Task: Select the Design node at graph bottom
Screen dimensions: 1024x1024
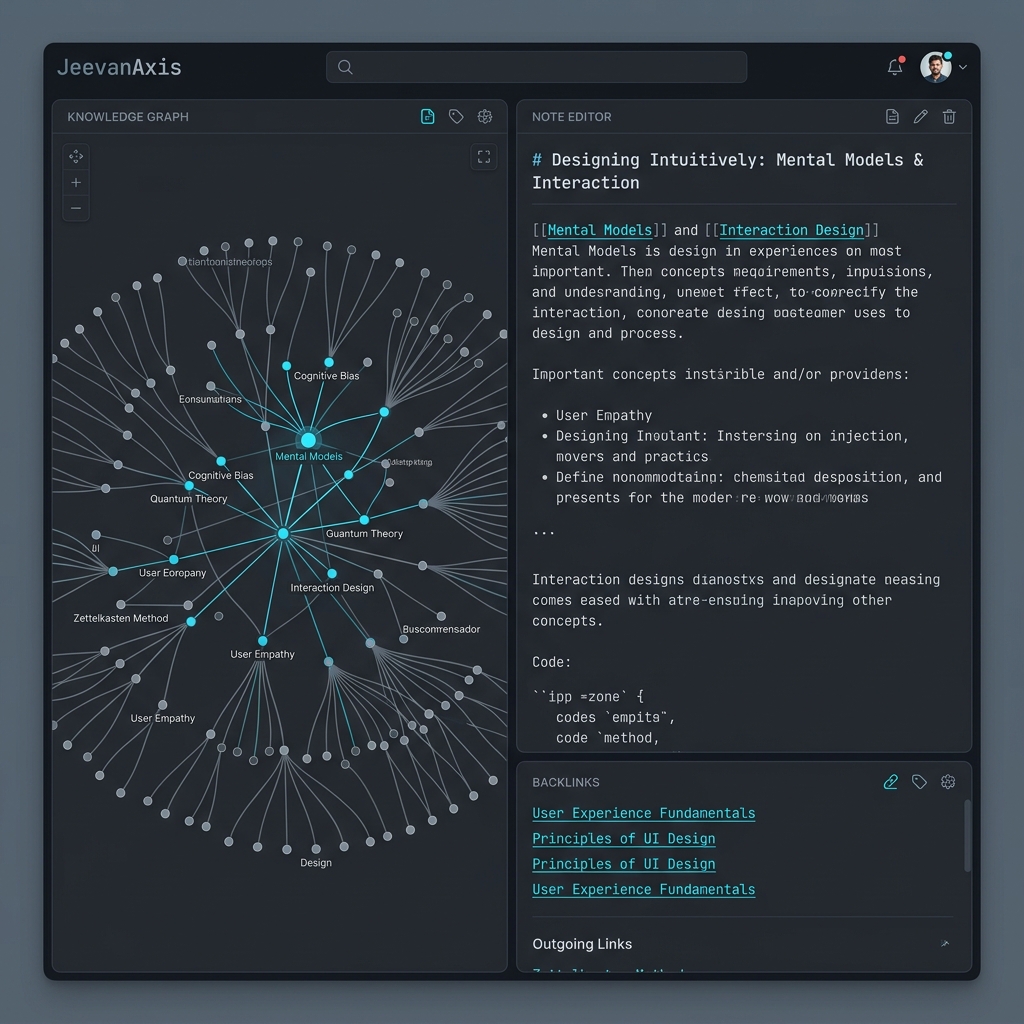Action: tap(316, 849)
